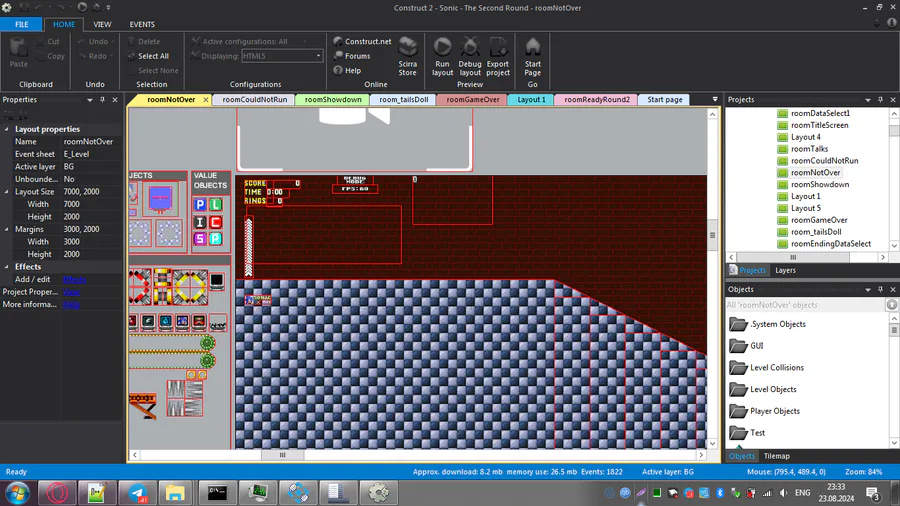Open Windows Start menu
The height and width of the screenshot is (506, 900).
[17, 493]
